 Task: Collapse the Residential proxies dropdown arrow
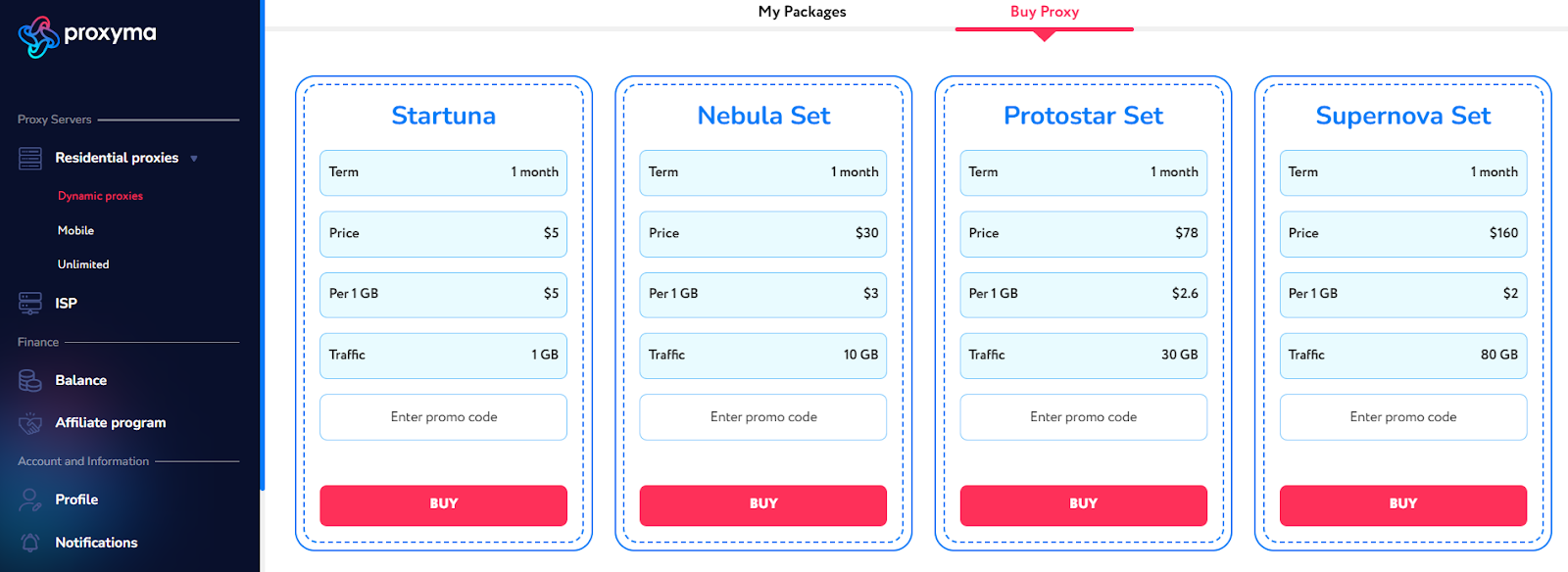[194, 159]
